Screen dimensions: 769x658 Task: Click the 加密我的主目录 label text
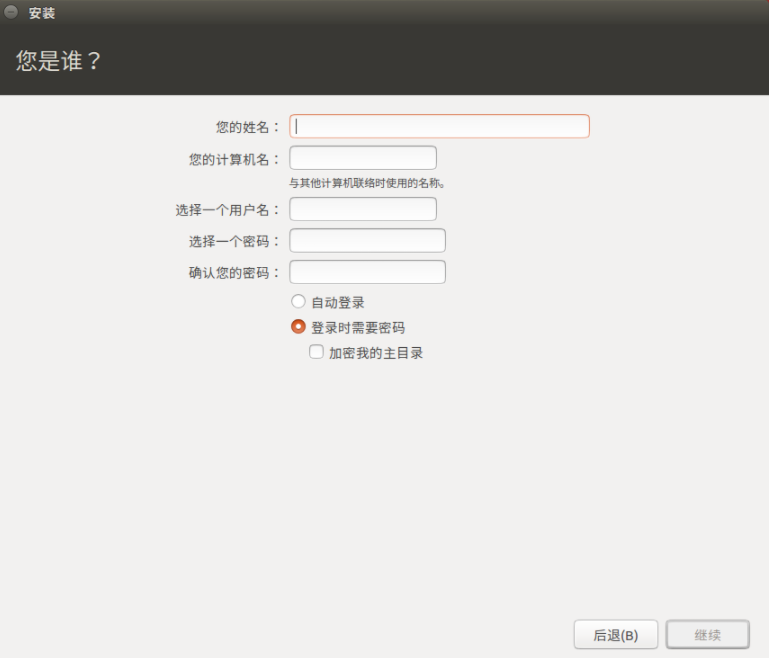coord(376,353)
